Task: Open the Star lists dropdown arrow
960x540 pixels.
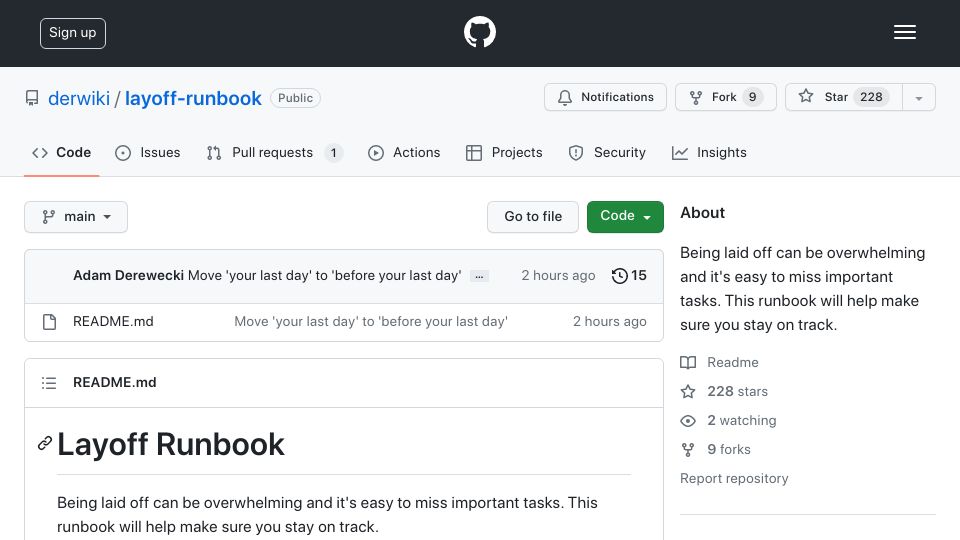Action: 919,97
